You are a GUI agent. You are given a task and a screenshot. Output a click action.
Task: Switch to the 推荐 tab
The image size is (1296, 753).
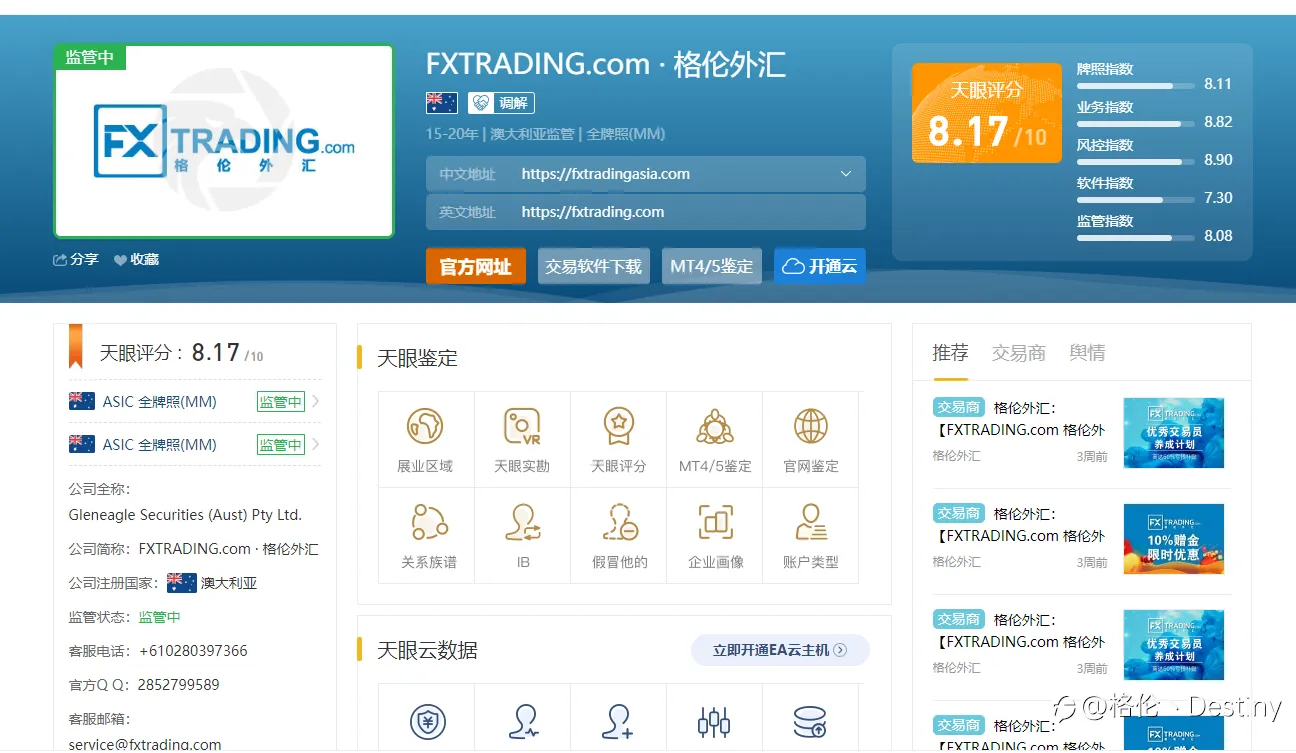pos(950,353)
